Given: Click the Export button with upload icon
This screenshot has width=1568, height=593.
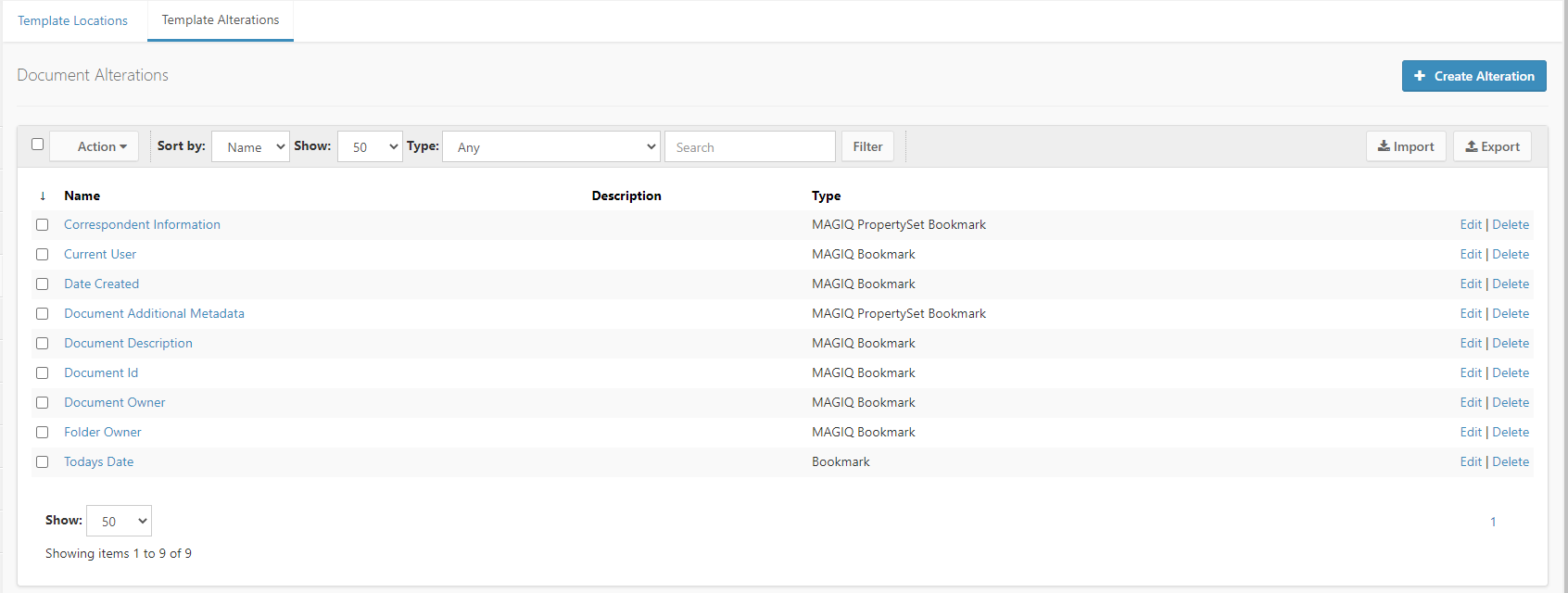Looking at the screenshot, I should [1492, 146].
